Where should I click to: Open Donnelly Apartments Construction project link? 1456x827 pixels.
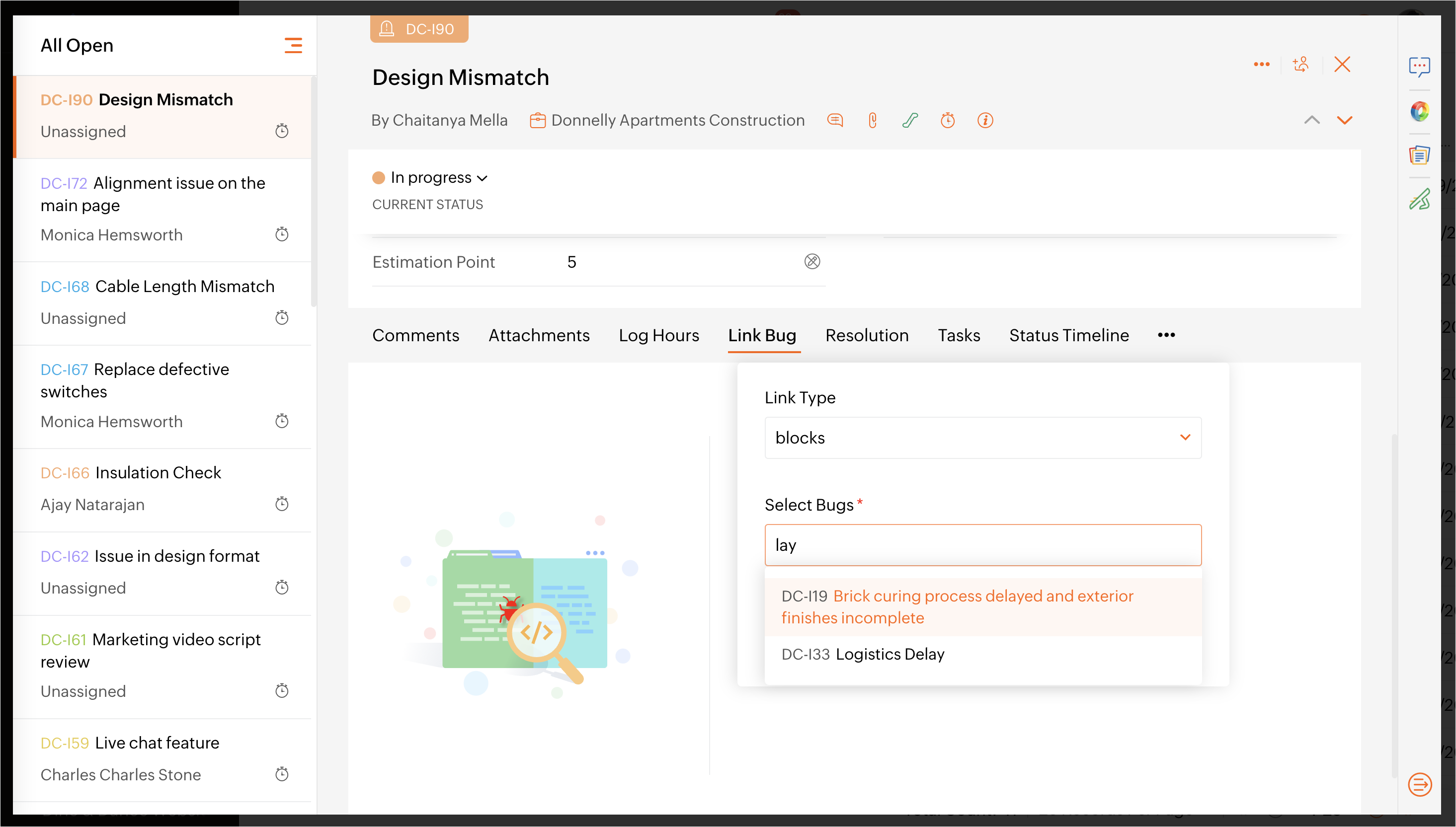[677, 120]
